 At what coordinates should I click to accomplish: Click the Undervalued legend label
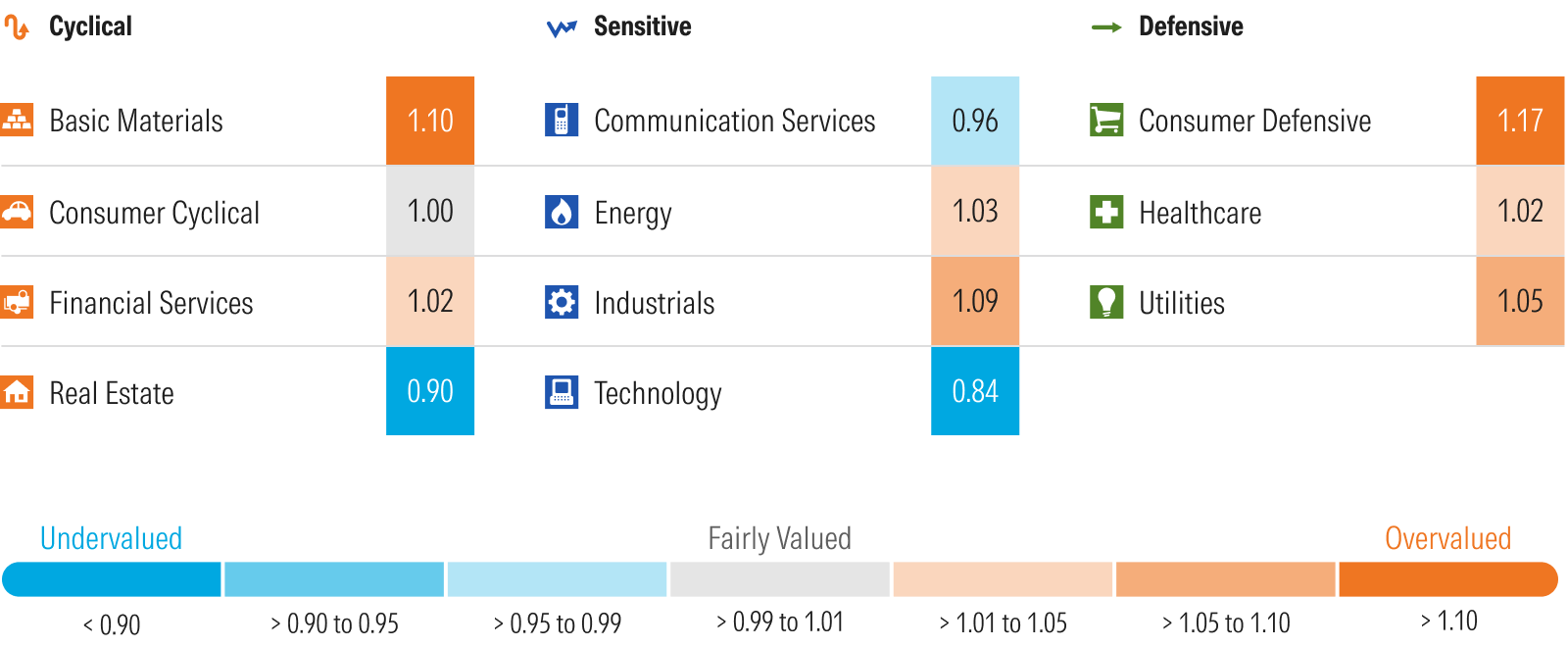(x=111, y=538)
